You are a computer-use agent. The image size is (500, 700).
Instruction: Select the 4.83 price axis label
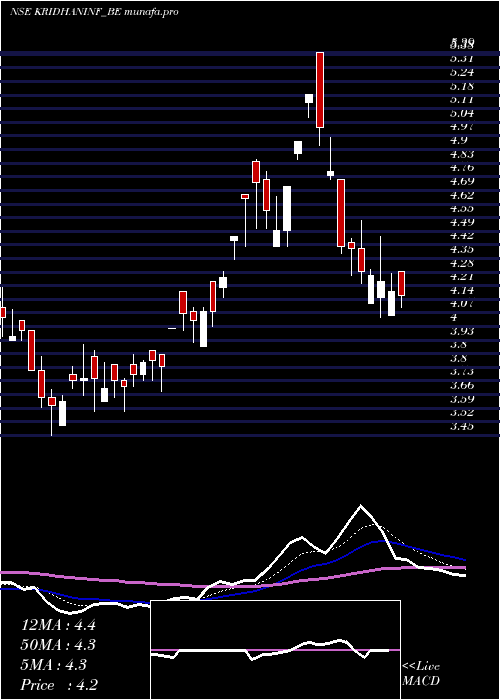tap(462, 154)
